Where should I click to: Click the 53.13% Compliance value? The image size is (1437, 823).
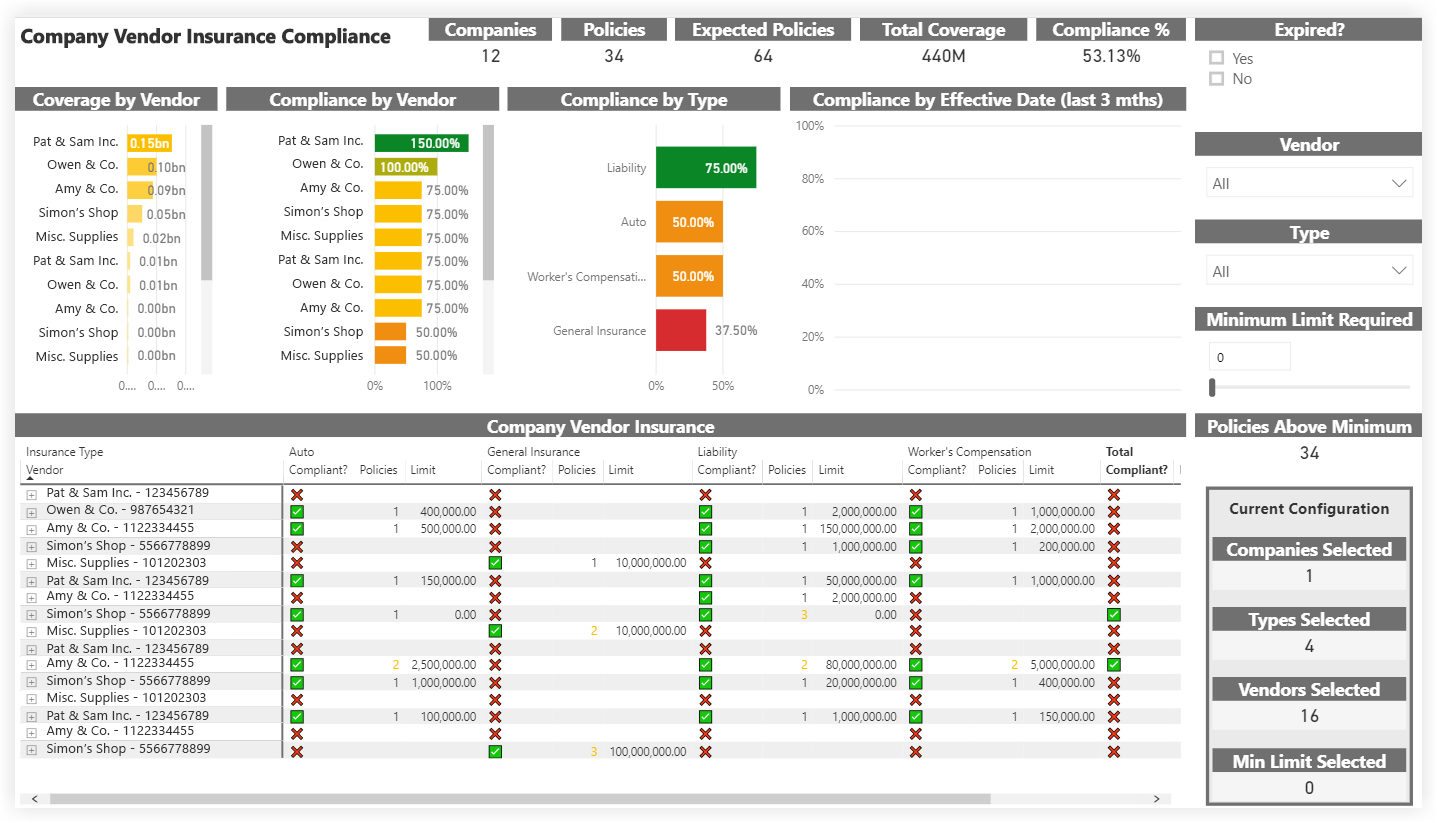click(1111, 56)
